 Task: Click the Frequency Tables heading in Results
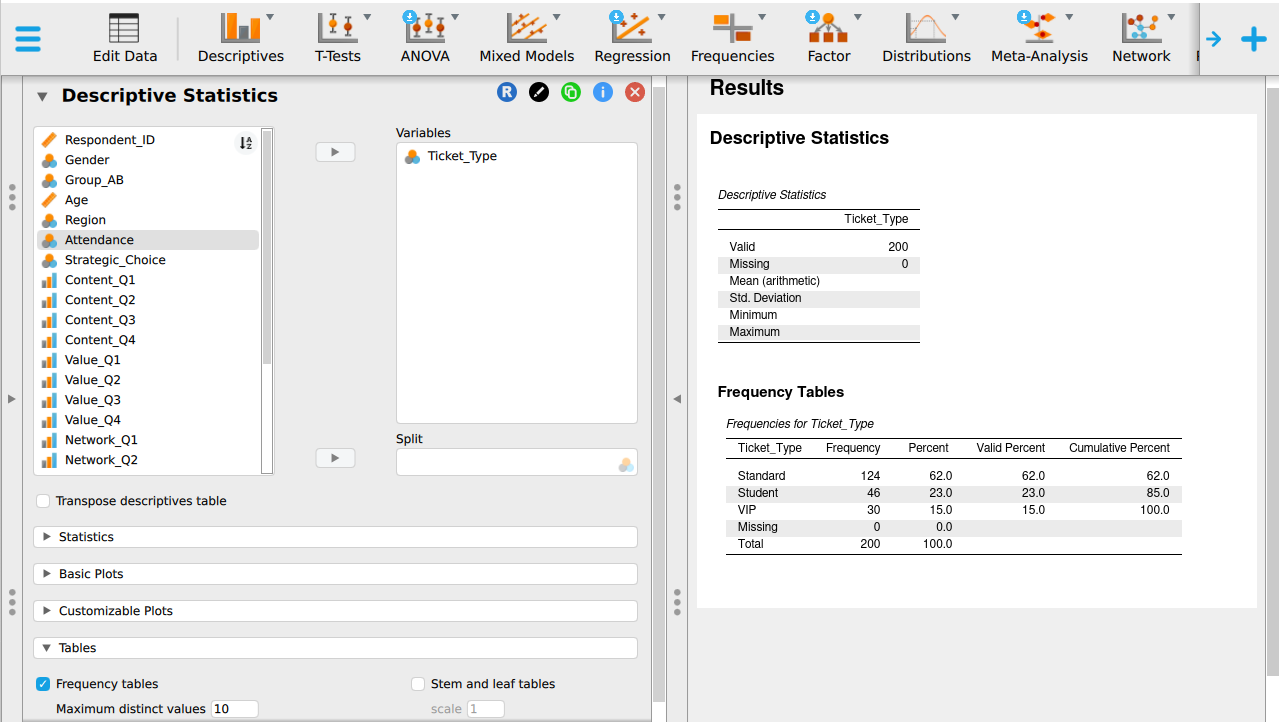(x=781, y=392)
